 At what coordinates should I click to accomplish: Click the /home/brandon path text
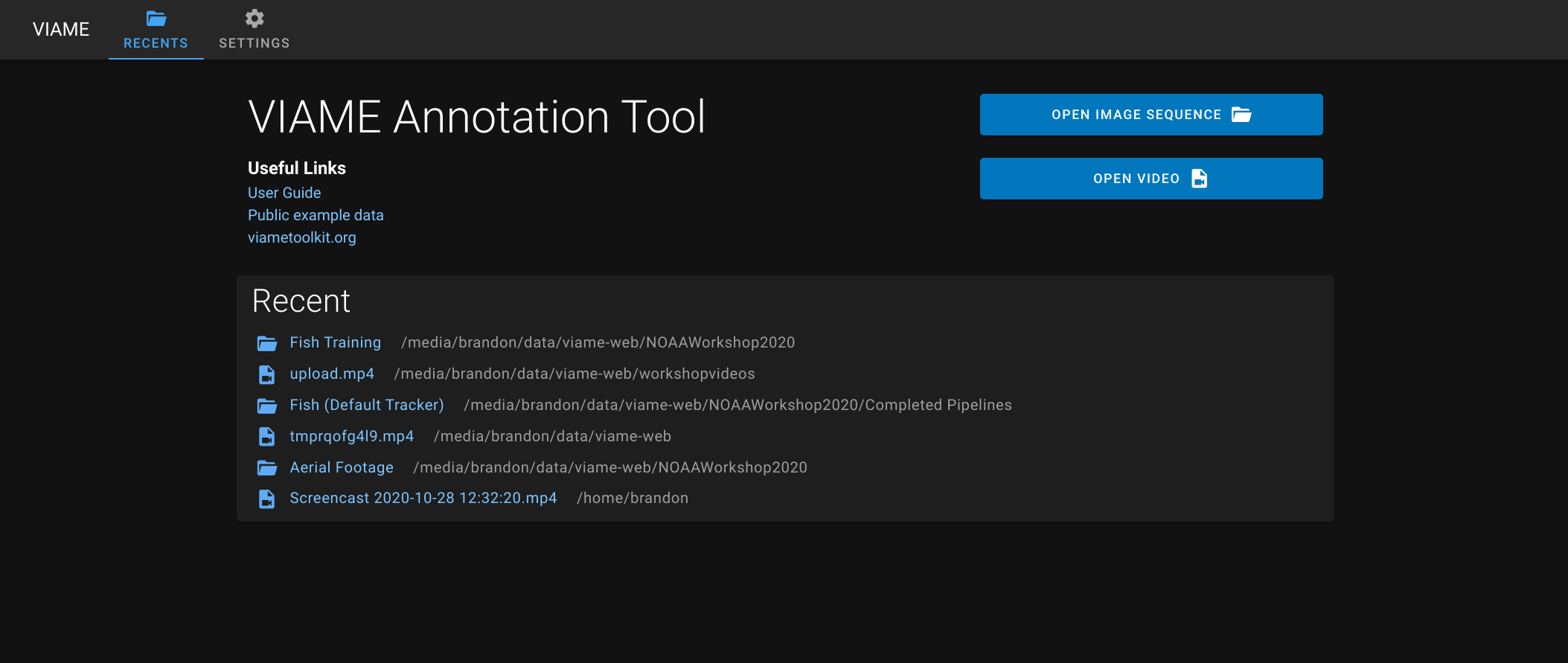point(633,498)
